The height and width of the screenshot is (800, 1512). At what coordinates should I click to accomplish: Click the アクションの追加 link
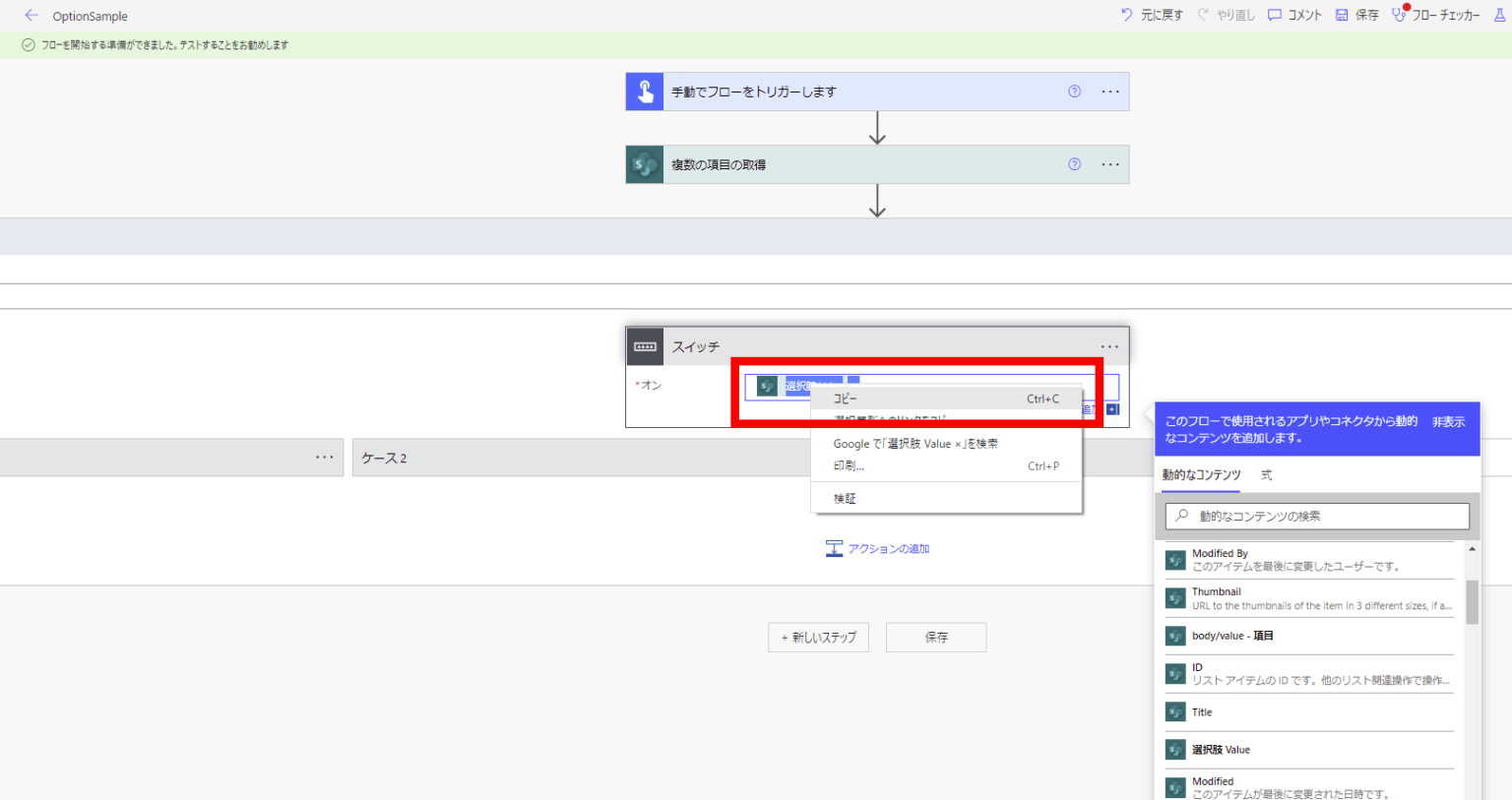tap(877, 549)
